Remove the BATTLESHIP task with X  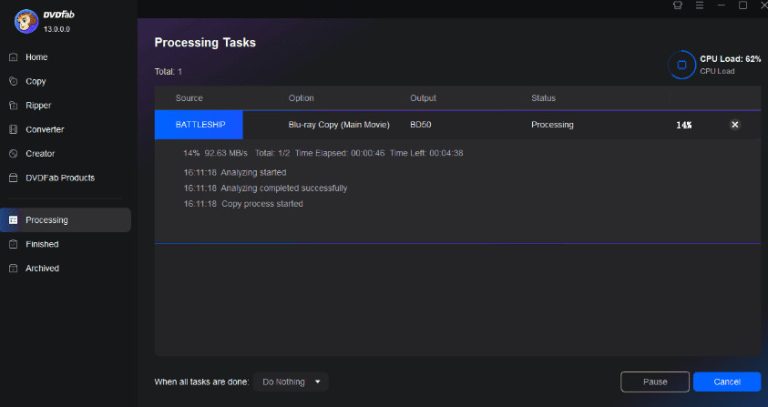pyautogui.click(x=735, y=124)
